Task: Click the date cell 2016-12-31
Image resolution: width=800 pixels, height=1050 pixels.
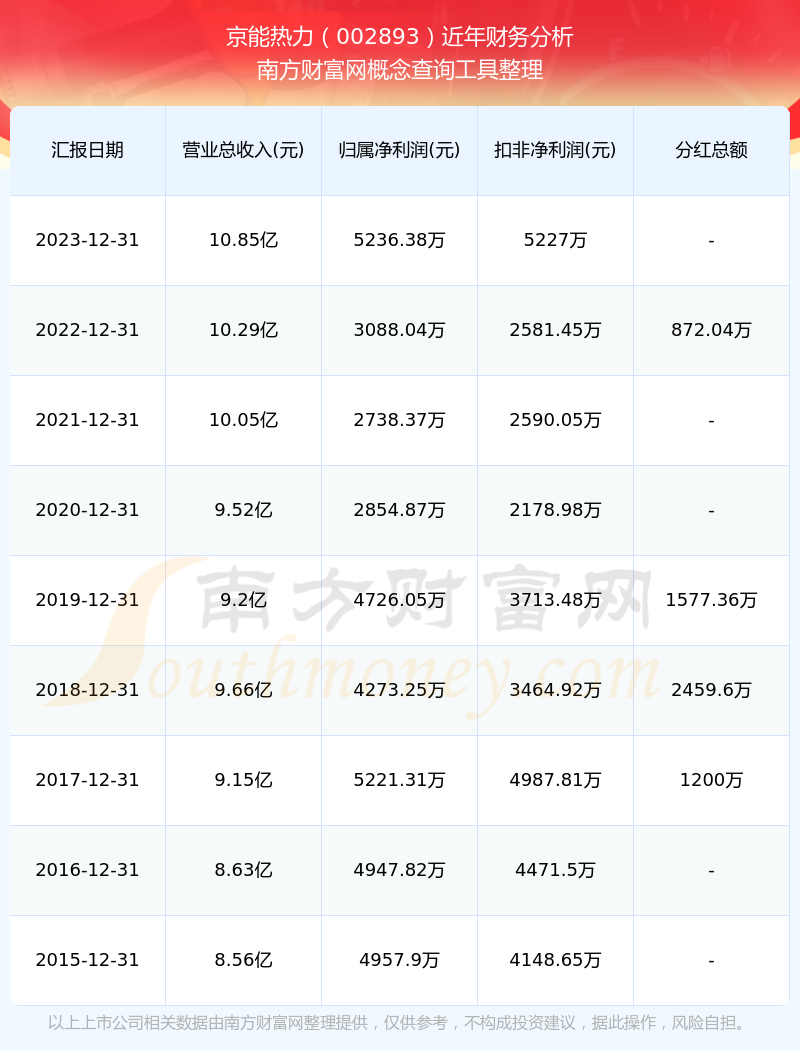Action: click(x=88, y=871)
